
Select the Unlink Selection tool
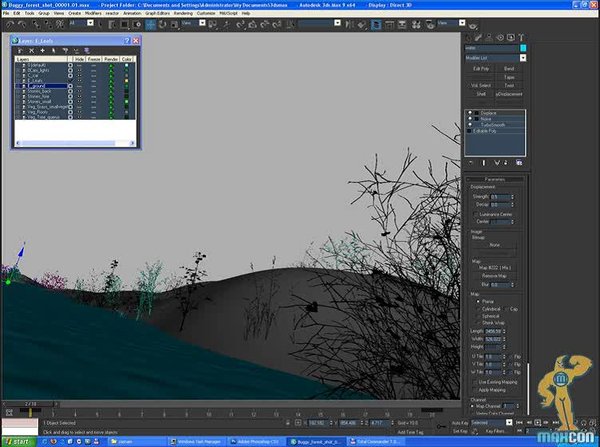[x=48, y=25]
